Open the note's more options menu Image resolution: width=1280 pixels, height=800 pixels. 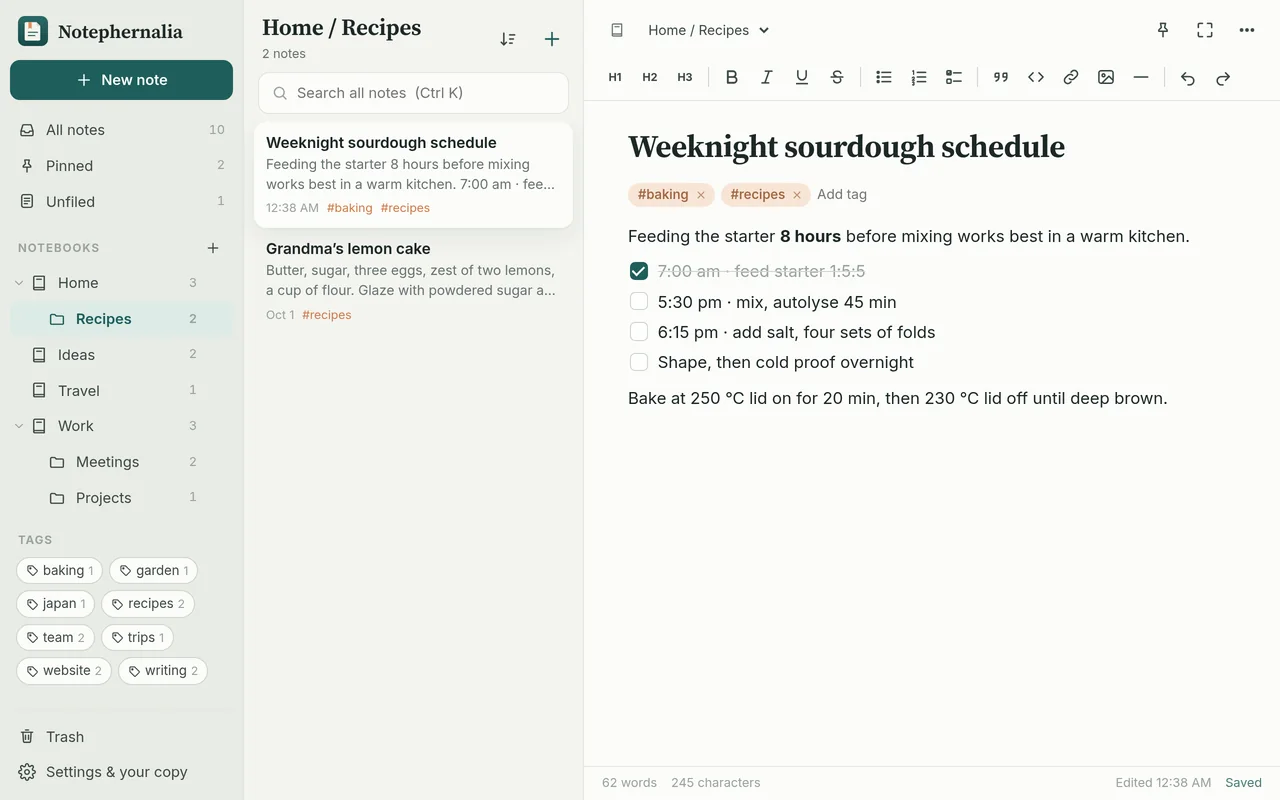click(x=1247, y=30)
